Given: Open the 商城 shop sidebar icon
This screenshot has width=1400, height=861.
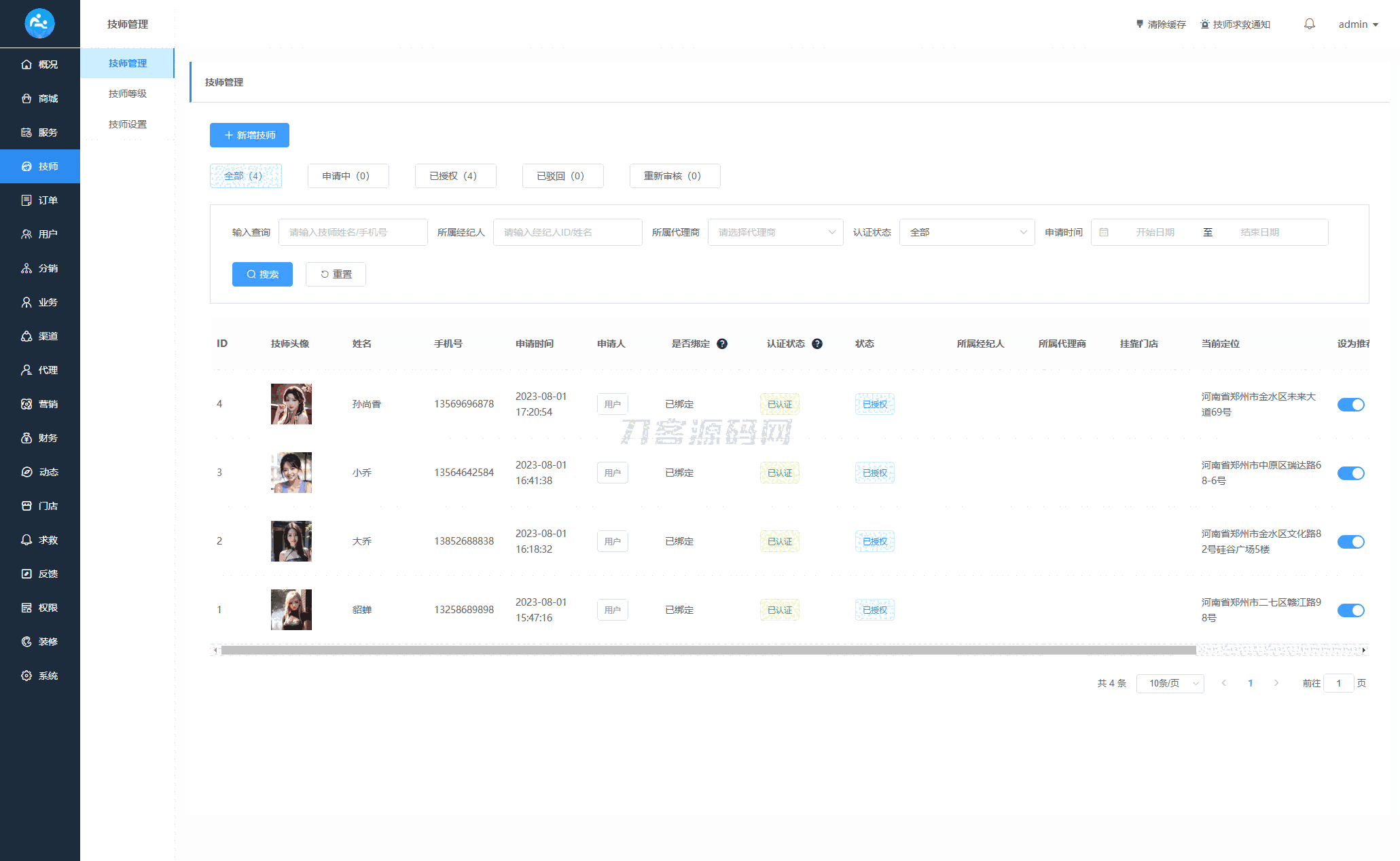Looking at the screenshot, I should point(26,98).
